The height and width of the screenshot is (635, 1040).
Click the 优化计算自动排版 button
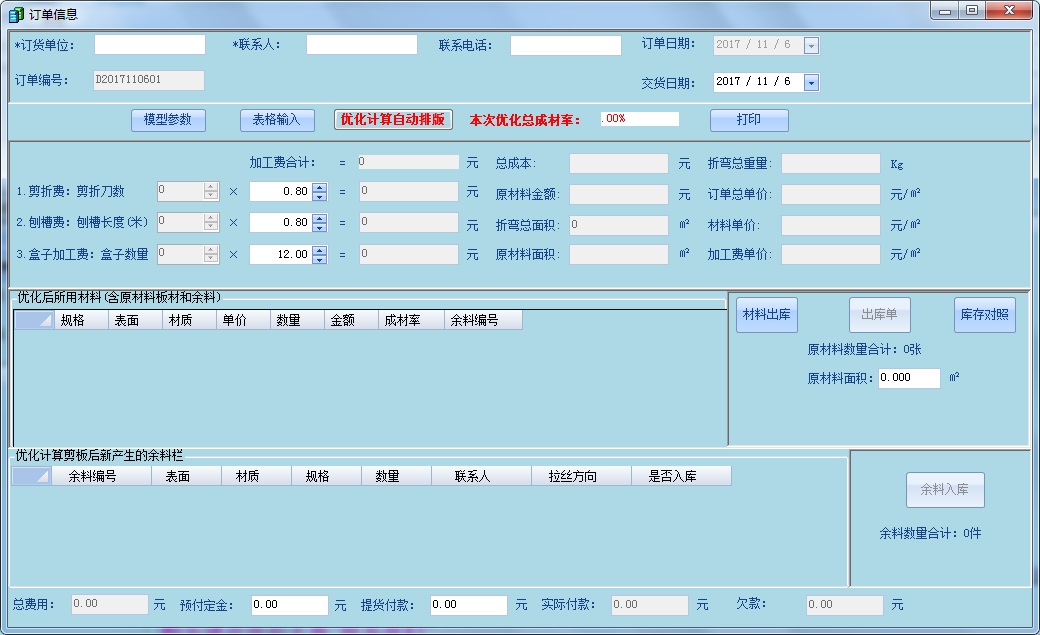click(393, 119)
